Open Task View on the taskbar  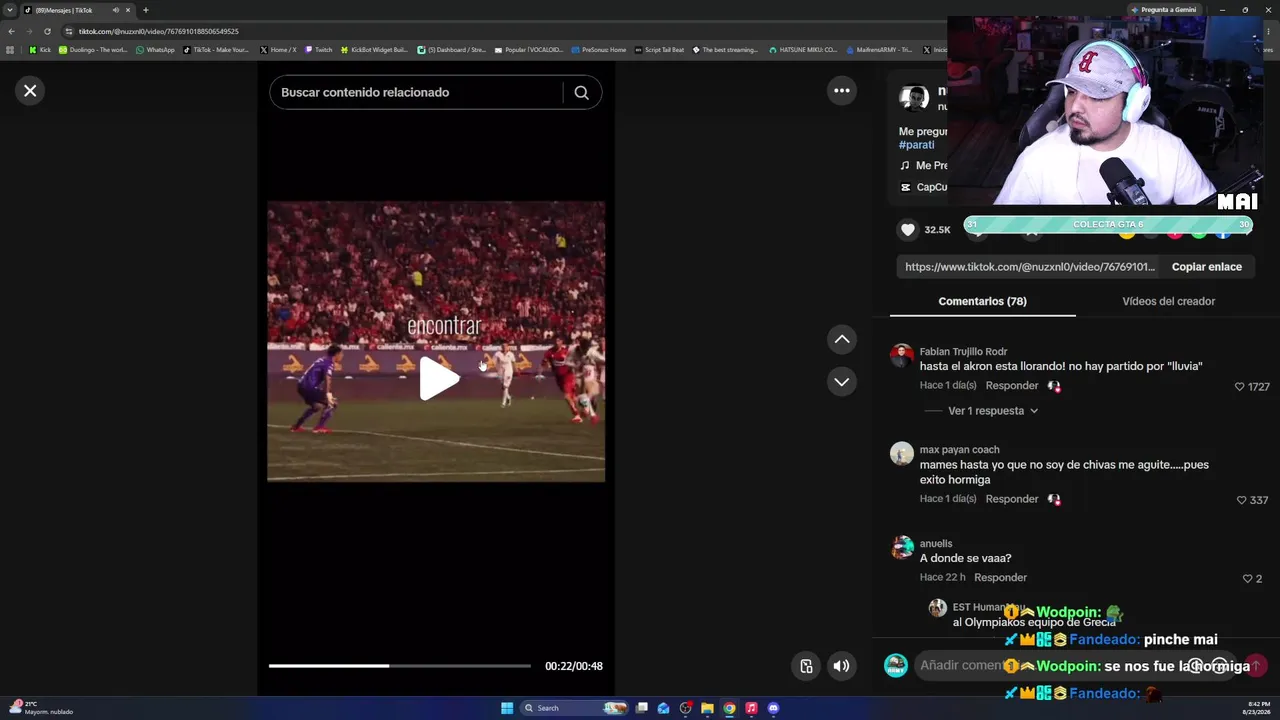[641, 708]
